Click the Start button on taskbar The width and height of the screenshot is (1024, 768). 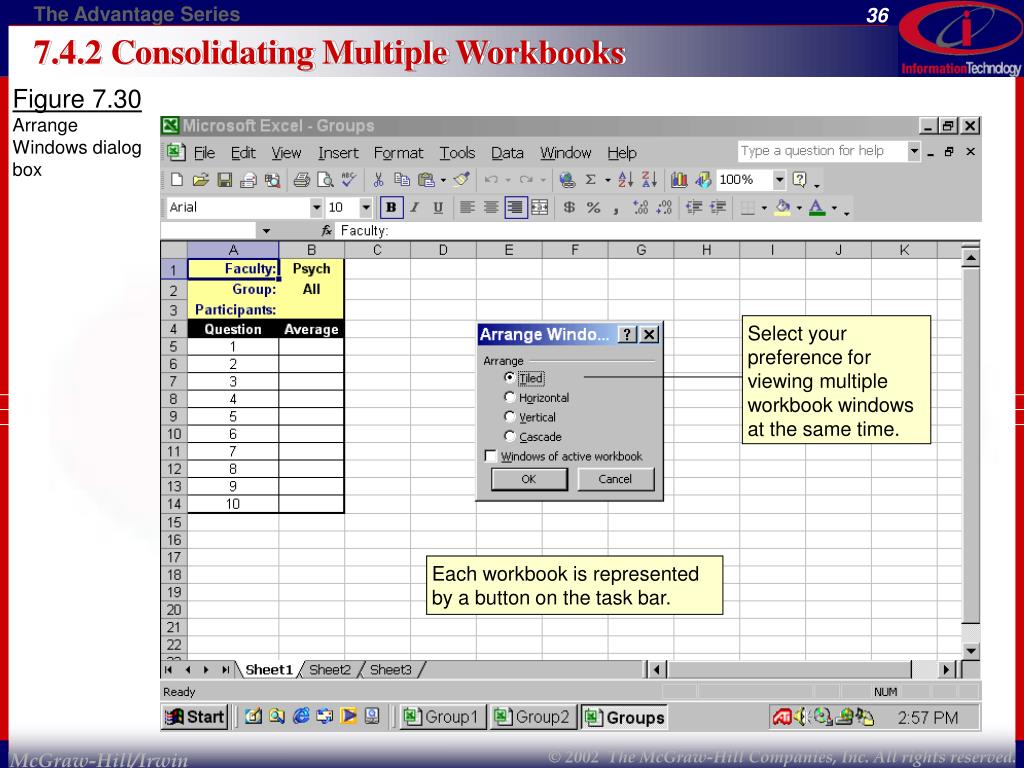pyautogui.click(x=194, y=716)
